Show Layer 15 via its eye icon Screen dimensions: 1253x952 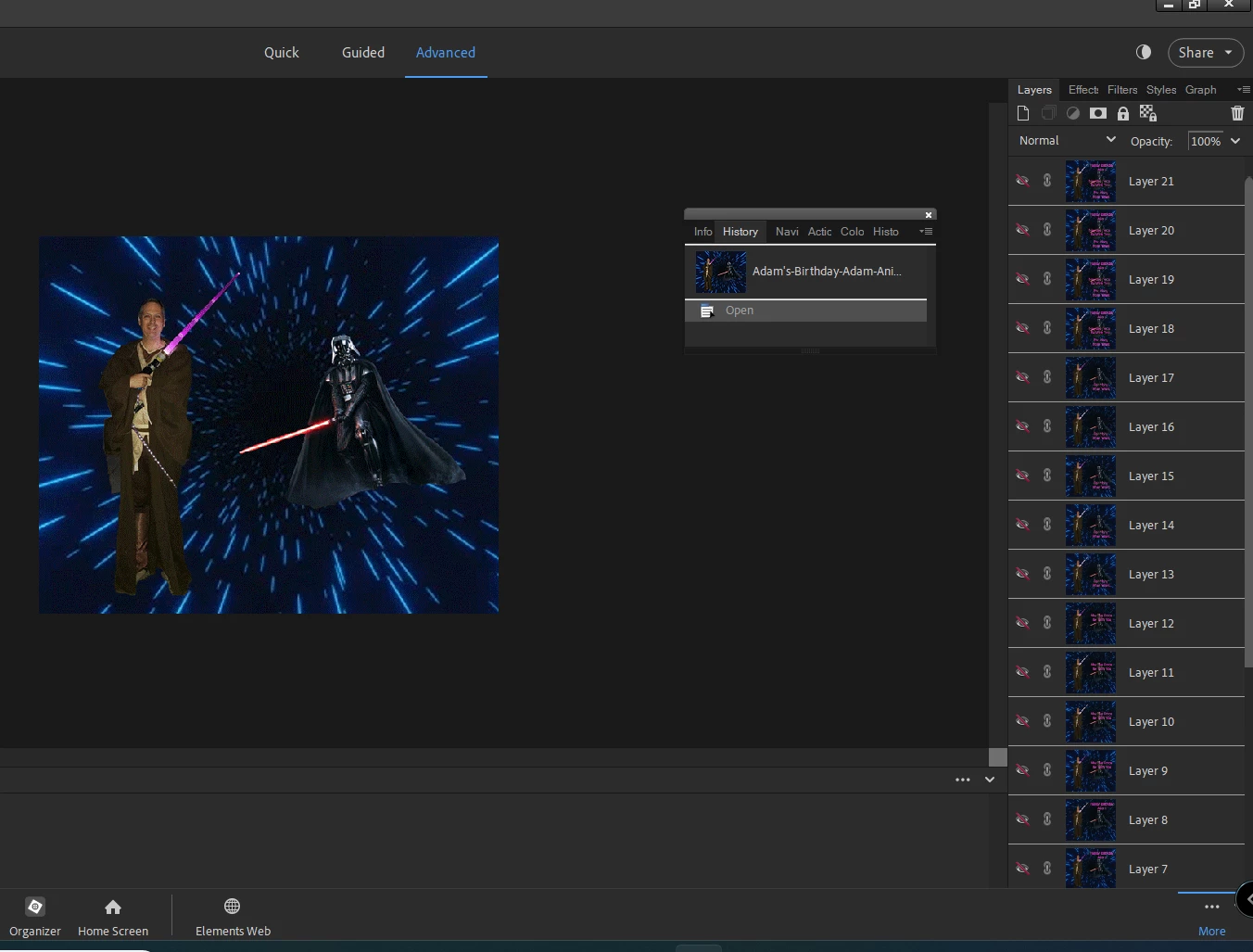(x=1022, y=476)
